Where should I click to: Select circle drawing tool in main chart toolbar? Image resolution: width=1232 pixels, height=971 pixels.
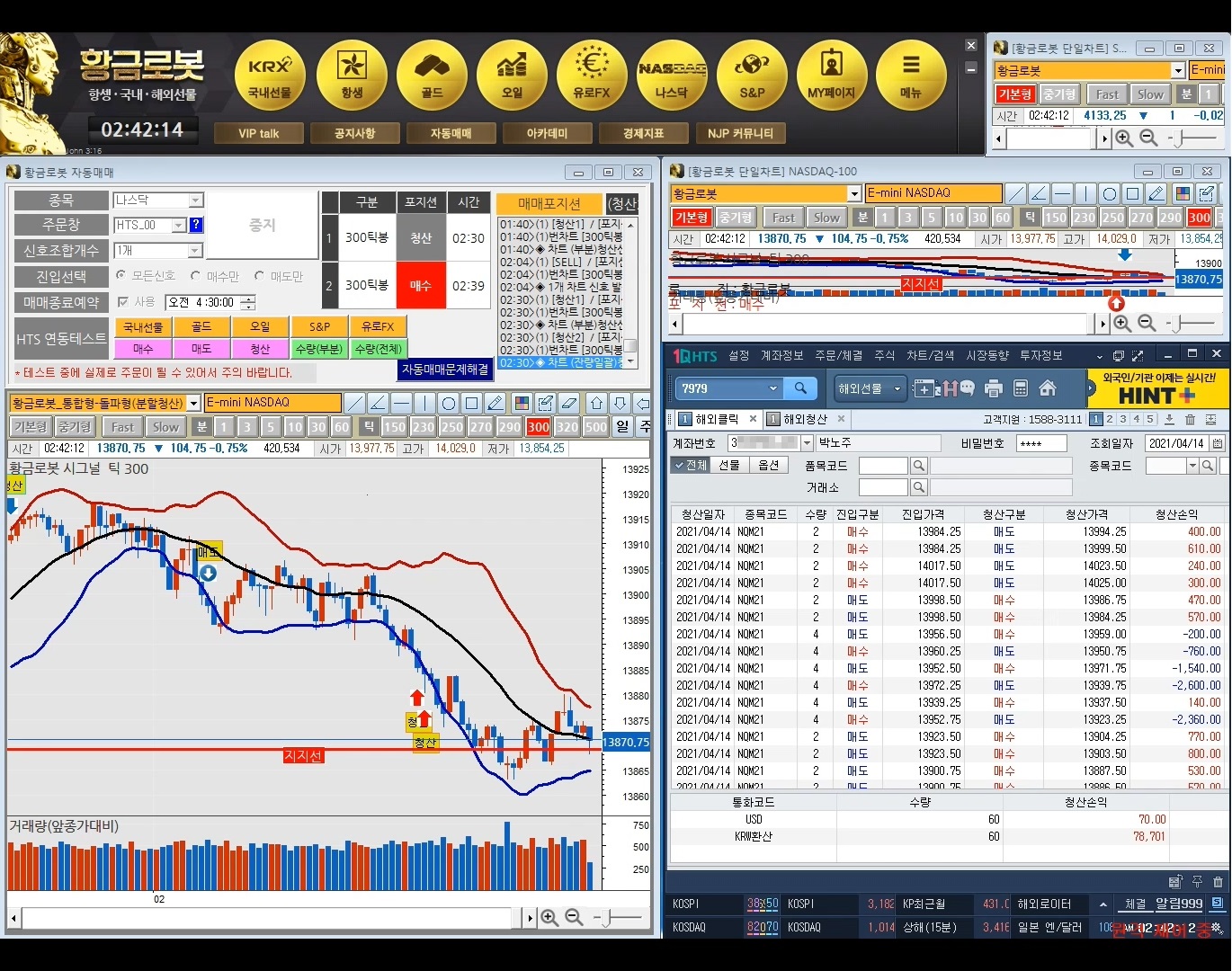[x=448, y=403]
